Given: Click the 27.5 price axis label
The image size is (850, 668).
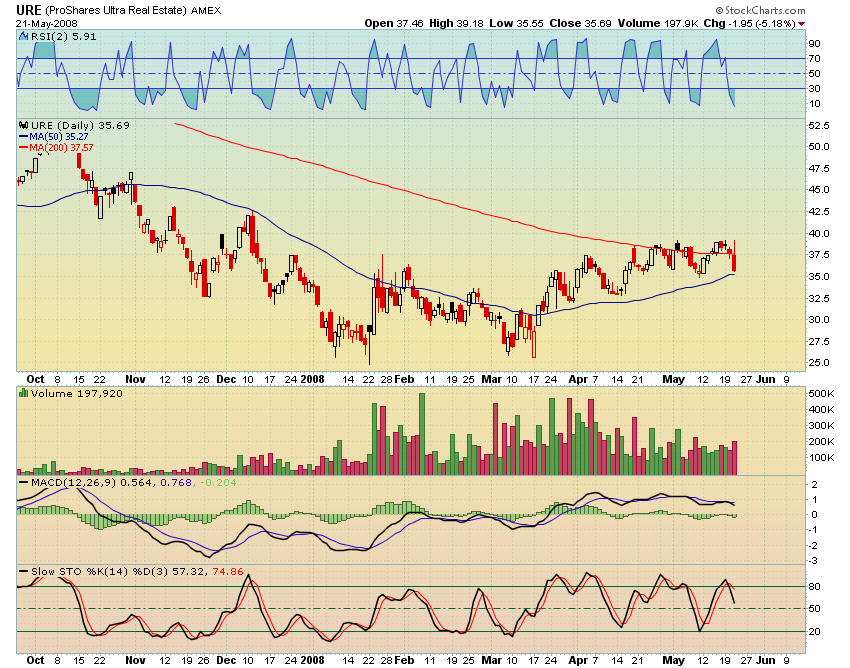Looking at the screenshot, I should (819, 341).
